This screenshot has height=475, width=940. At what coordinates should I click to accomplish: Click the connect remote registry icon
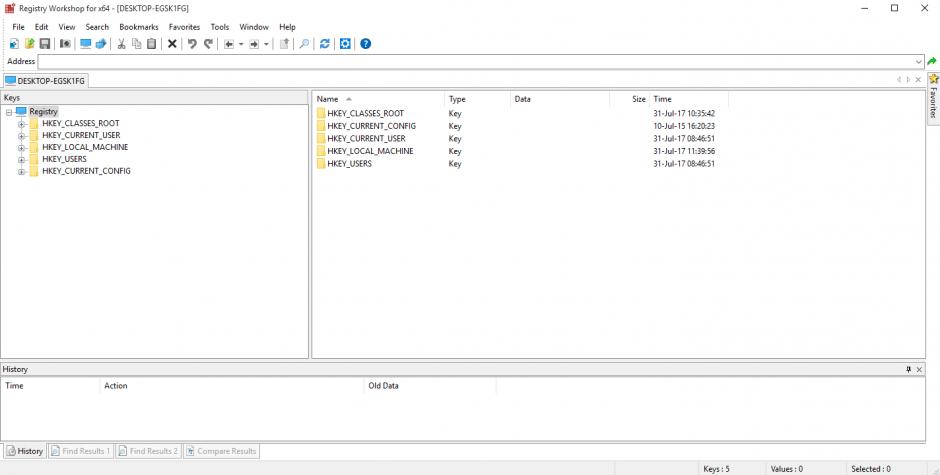click(101, 44)
